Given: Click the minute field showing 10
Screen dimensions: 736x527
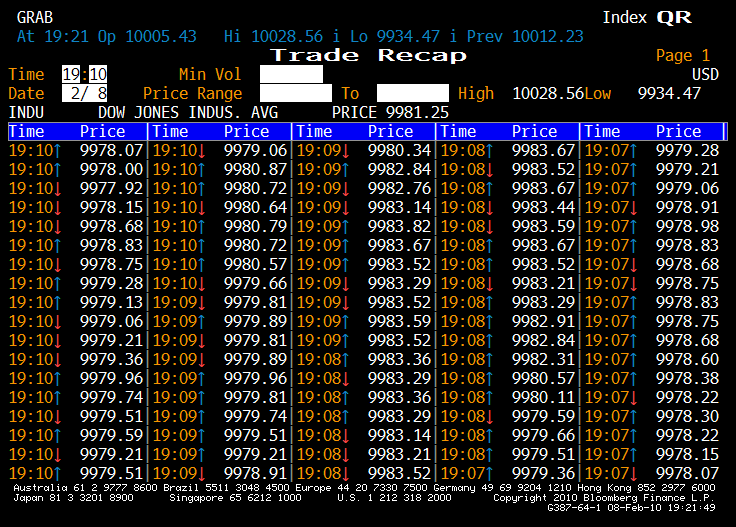Looking at the screenshot, I should click(98, 74).
